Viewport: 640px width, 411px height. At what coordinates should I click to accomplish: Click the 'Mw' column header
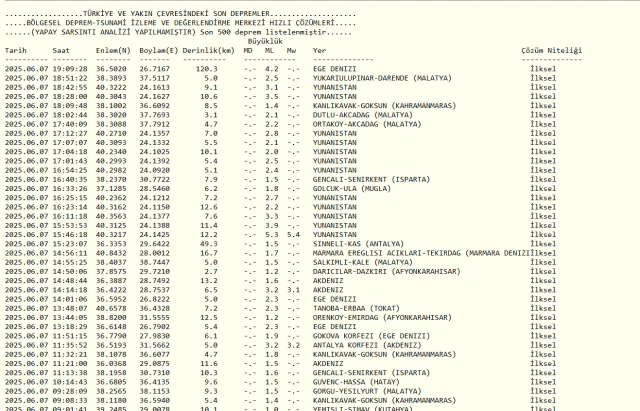[291, 51]
